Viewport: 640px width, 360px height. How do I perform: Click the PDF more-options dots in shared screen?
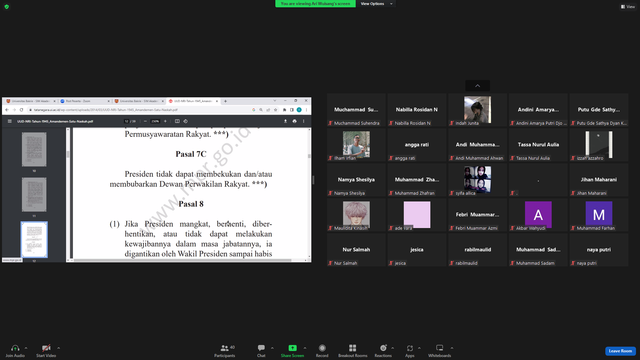click(303, 121)
